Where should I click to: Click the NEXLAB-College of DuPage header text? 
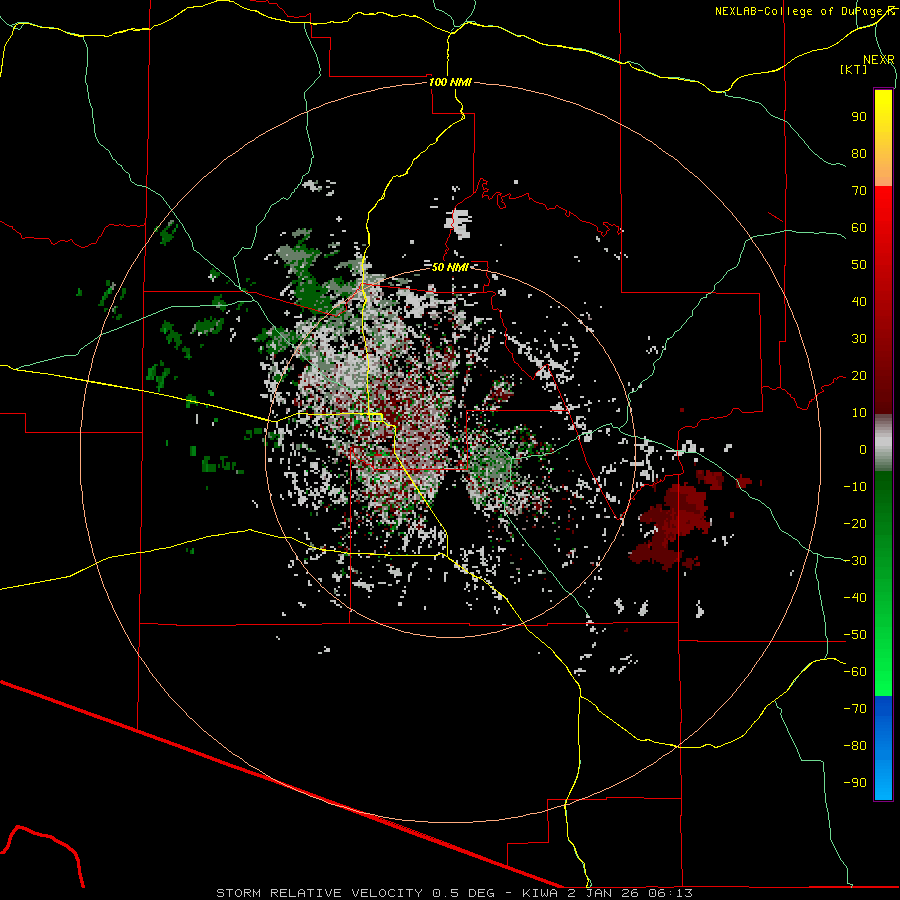pyautogui.click(x=804, y=11)
